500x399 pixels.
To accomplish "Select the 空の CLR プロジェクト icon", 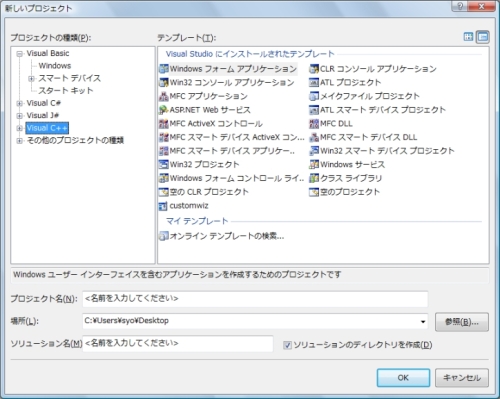I will pyautogui.click(x=164, y=192).
